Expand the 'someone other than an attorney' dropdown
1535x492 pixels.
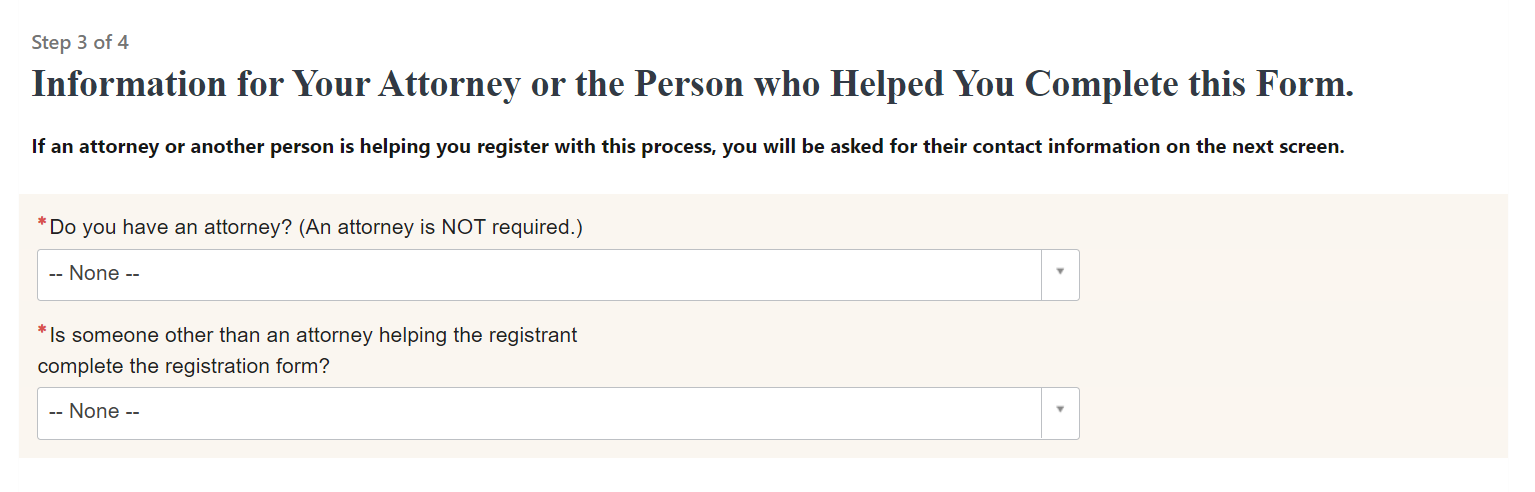click(x=540, y=412)
